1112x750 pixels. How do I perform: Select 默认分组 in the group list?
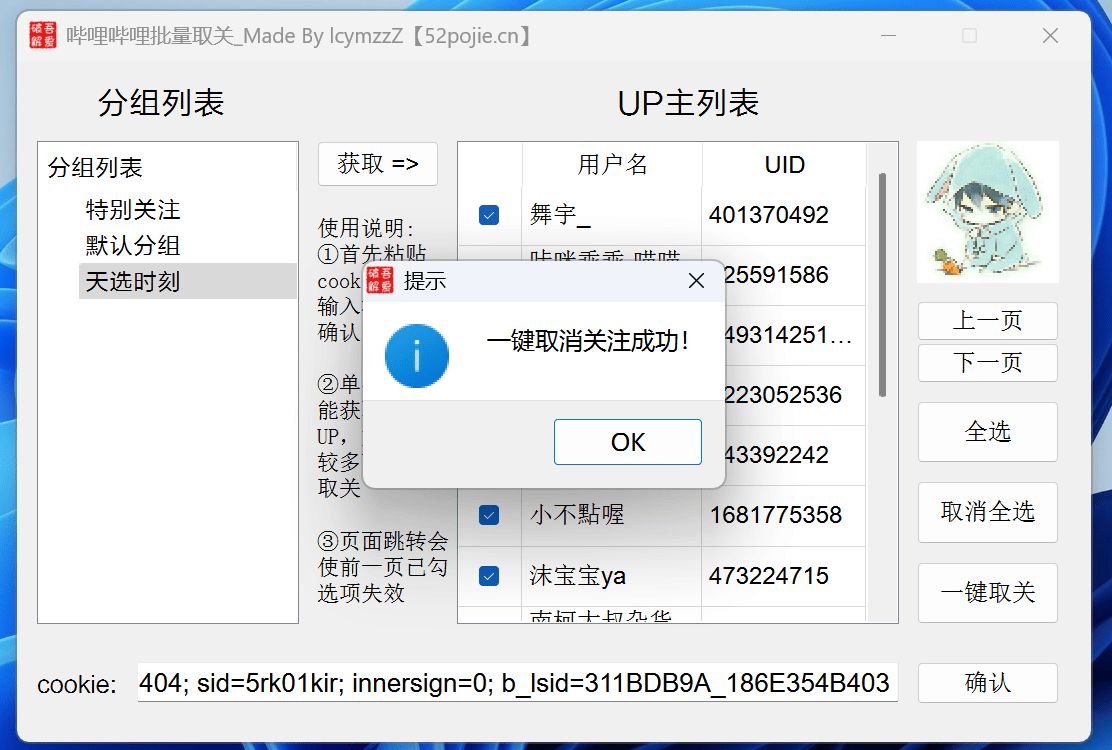point(133,246)
